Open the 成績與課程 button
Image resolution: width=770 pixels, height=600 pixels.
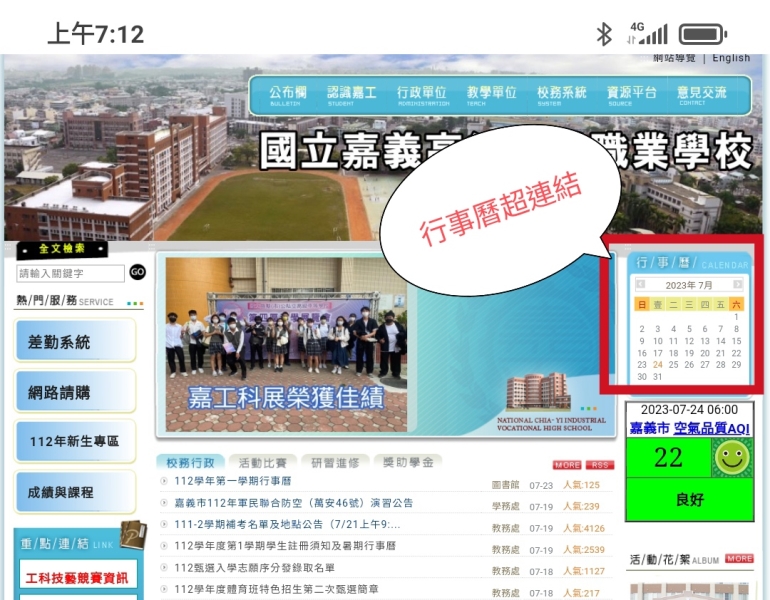pos(75,492)
